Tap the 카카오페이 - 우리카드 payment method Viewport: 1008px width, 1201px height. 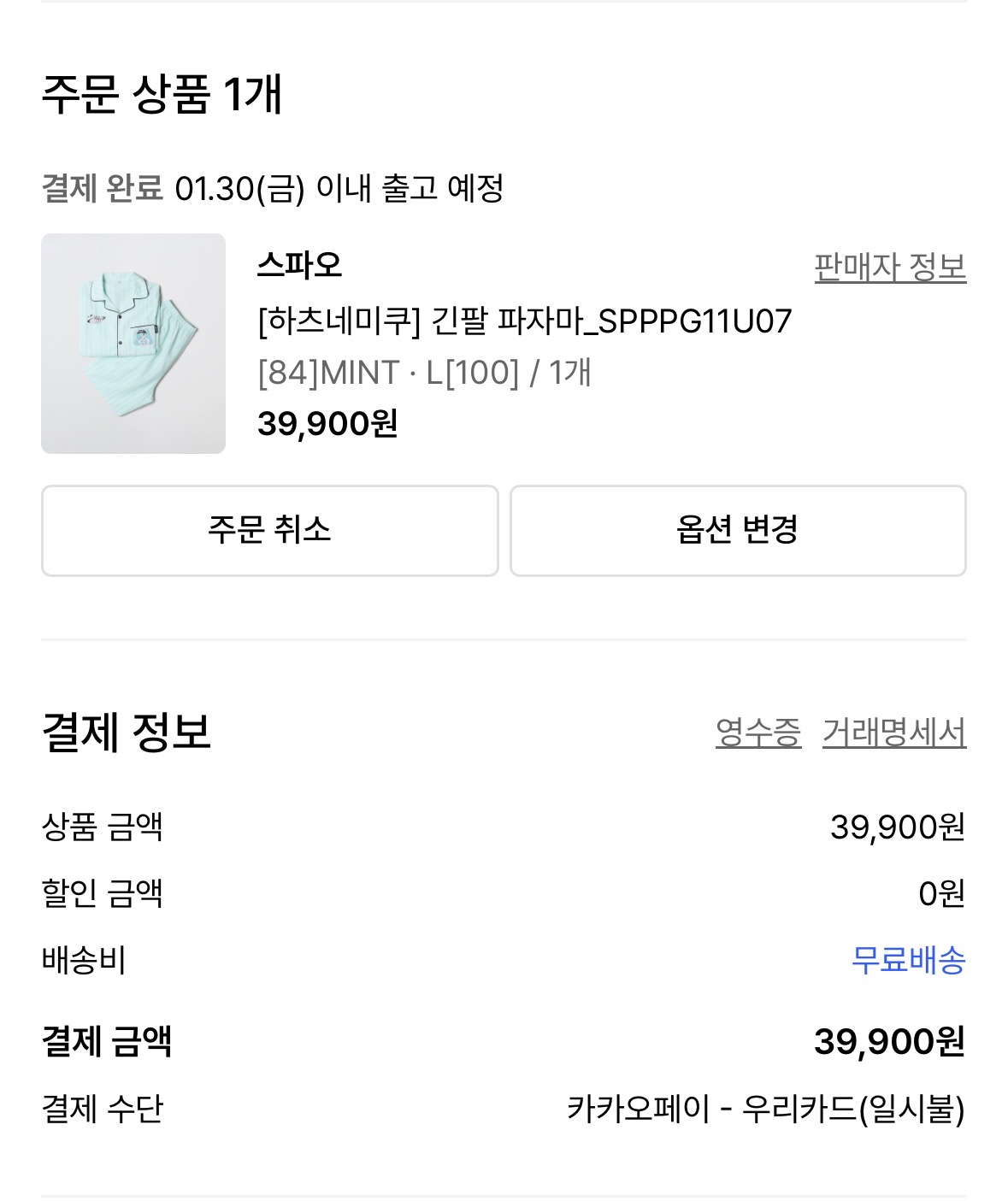click(765, 1110)
